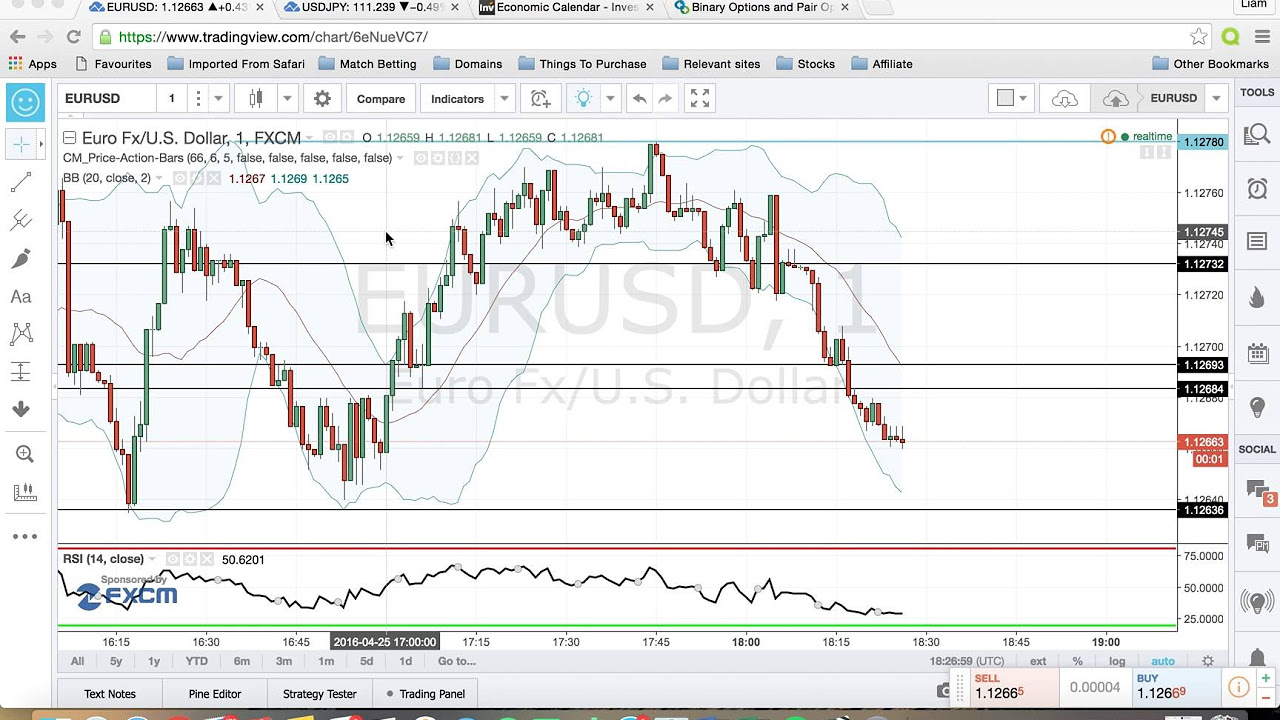Collapse the Euro Fx legend with minus box
The height and width of the screenshot is (720, 1280).
(69, 138)
